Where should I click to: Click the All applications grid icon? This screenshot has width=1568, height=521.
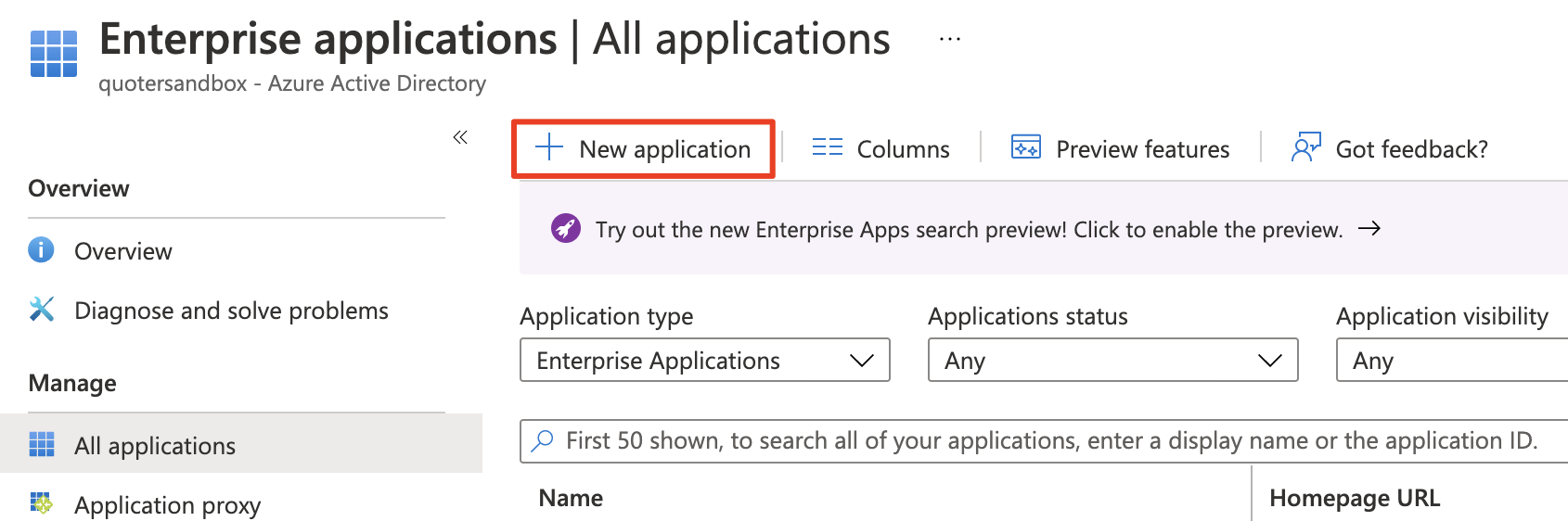point(42,444)
